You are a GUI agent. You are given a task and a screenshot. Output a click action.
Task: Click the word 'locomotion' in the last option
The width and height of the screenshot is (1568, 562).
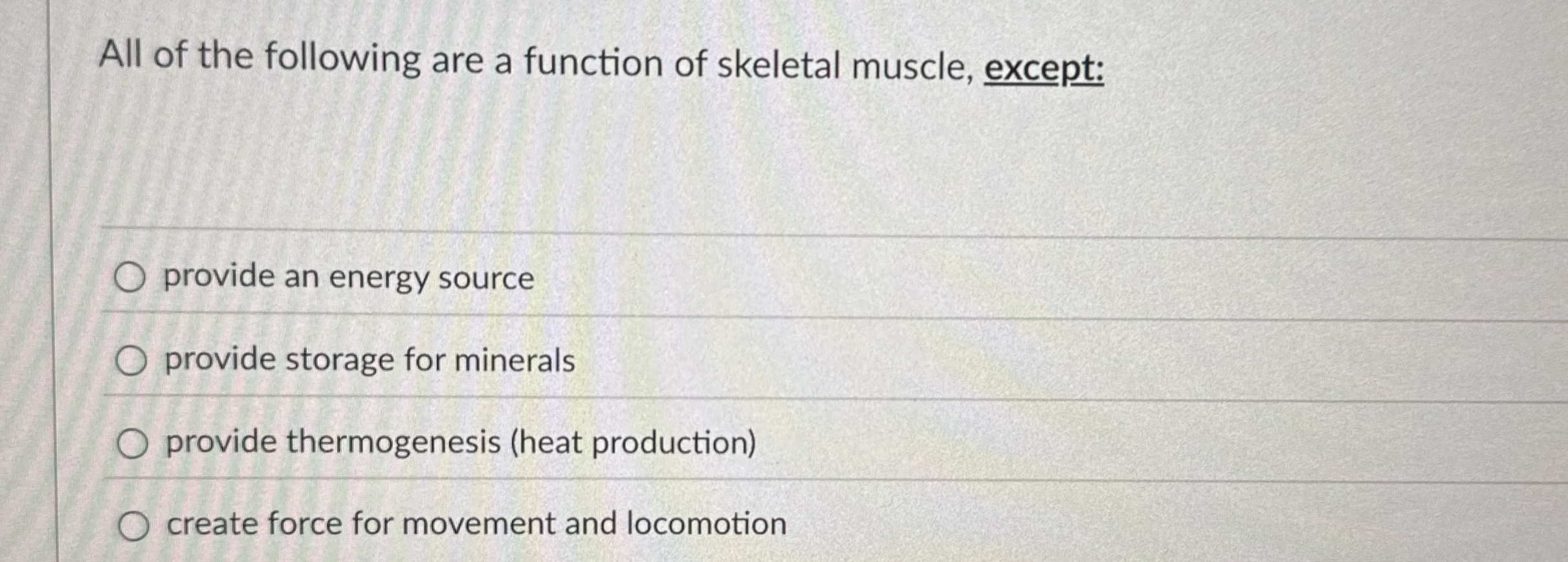tap(709, 525)
